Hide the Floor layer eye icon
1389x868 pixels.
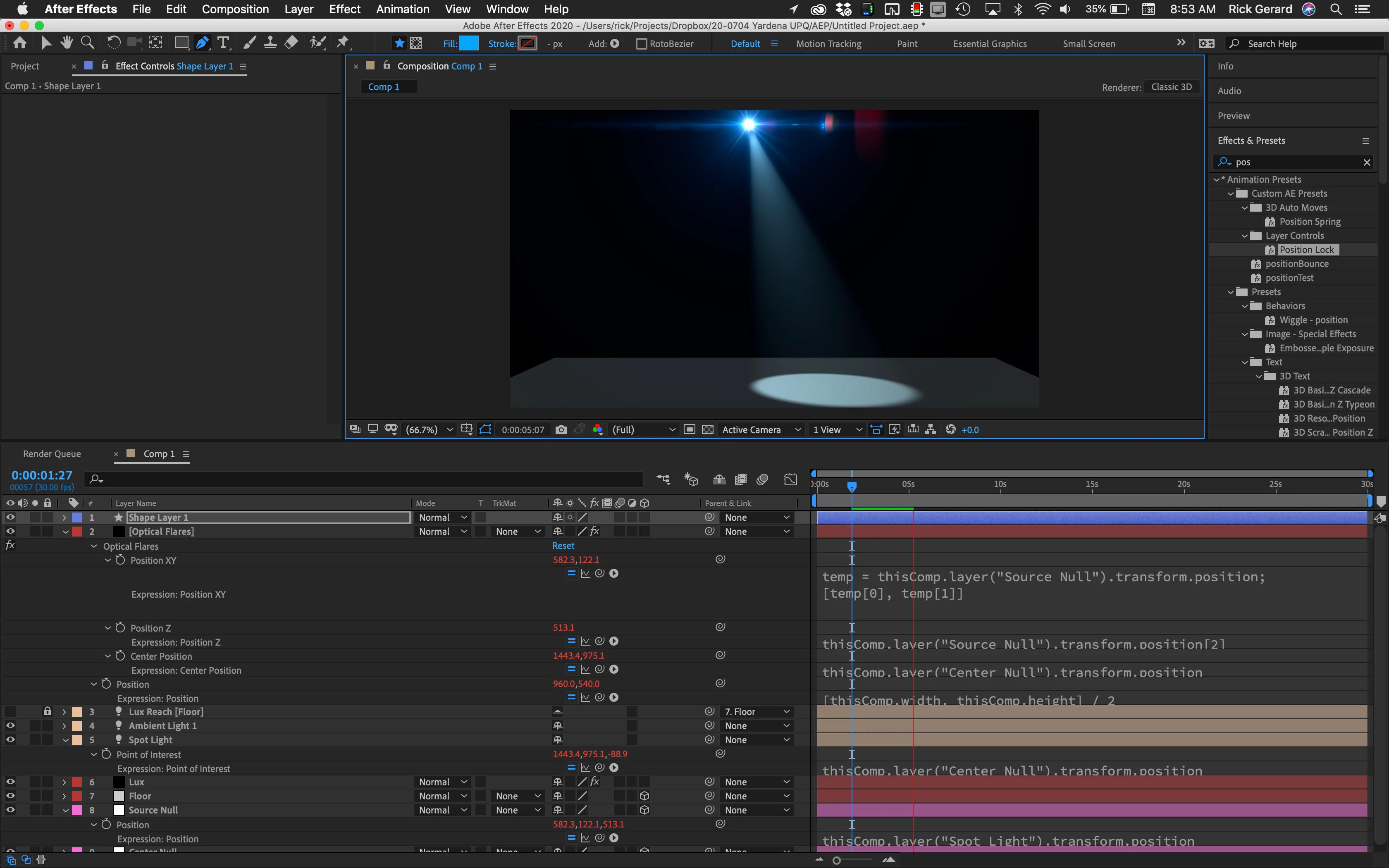(x=10, y=796)
